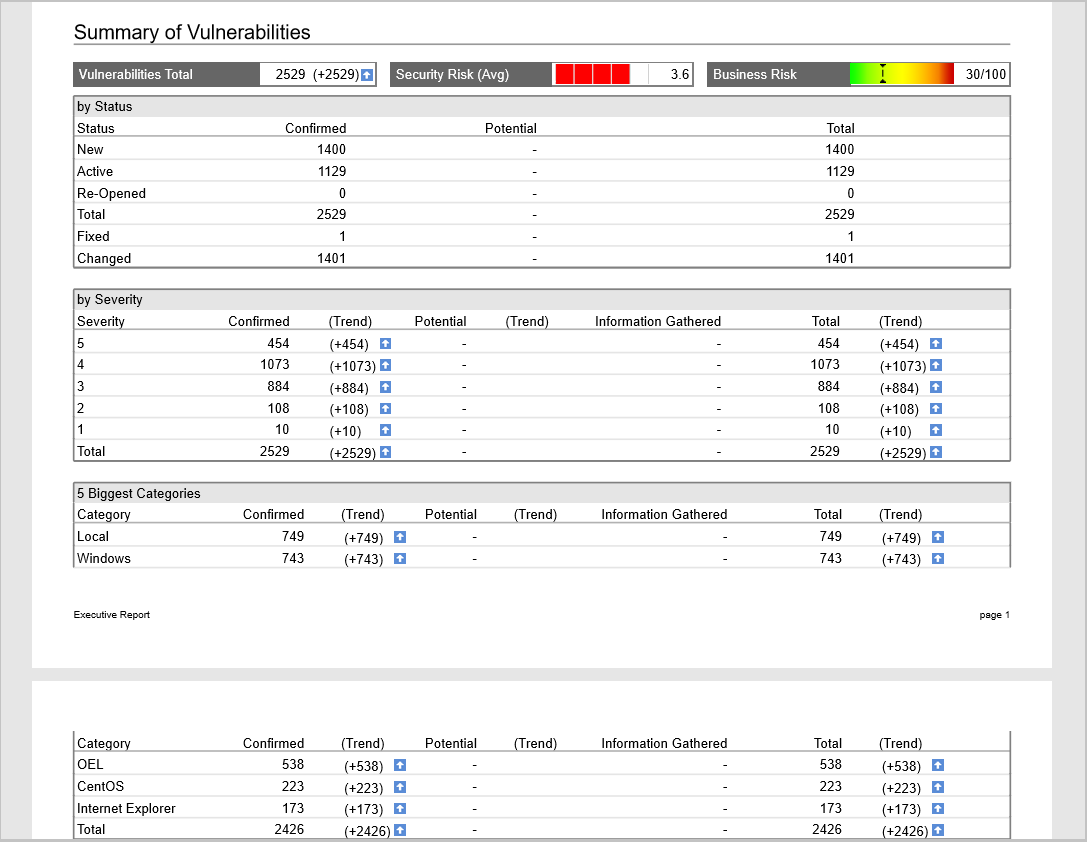Click the total trend arrow for severity 1
Screen dimensions: 1087x842
(936, 430)
